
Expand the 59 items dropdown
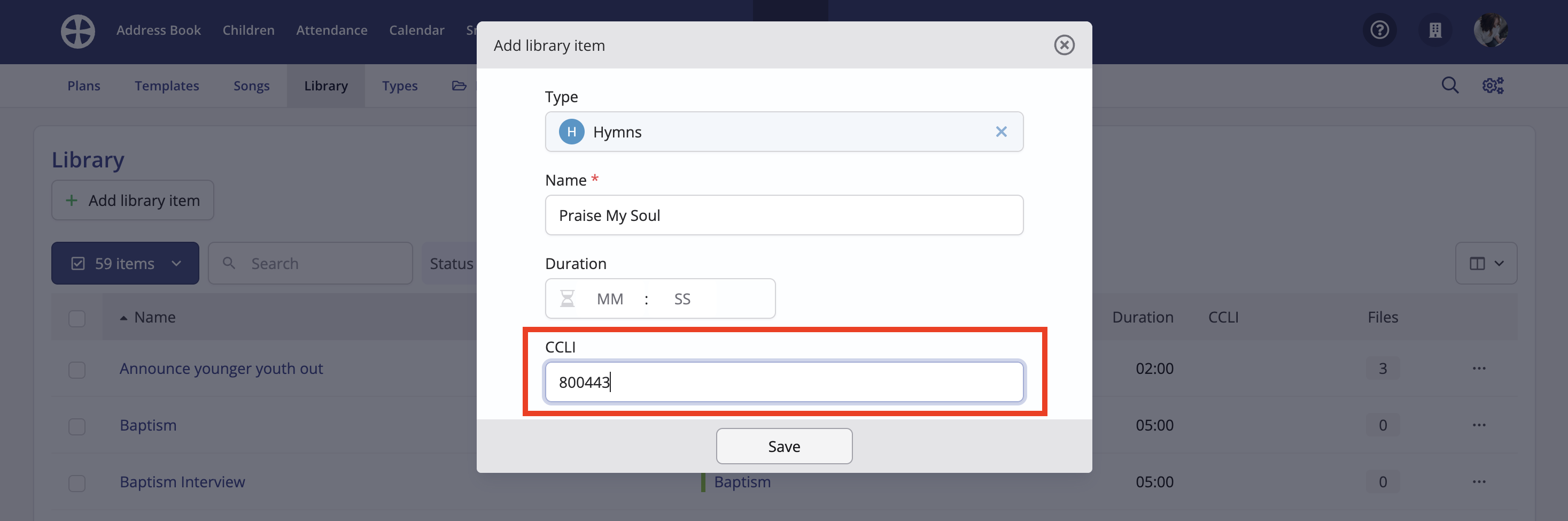[x=125, y=263]
